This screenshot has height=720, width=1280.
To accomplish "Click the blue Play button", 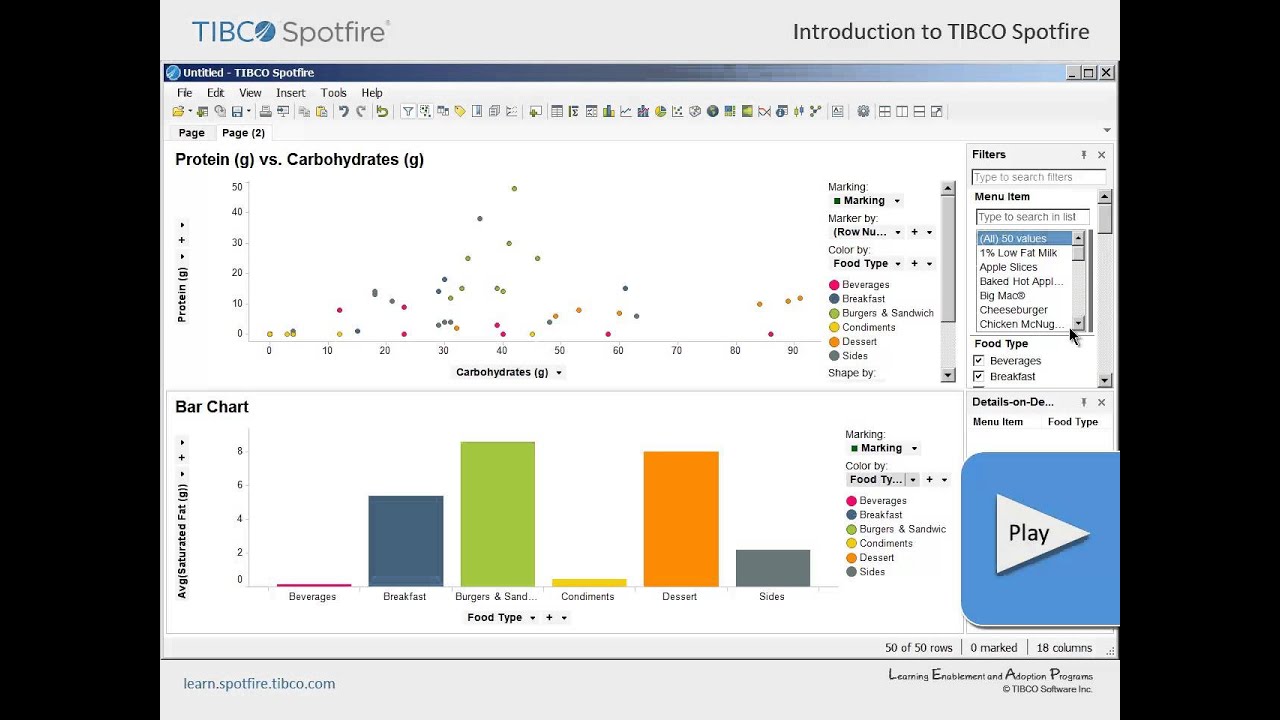I will pyautogui.click(x=1040, y=538).
